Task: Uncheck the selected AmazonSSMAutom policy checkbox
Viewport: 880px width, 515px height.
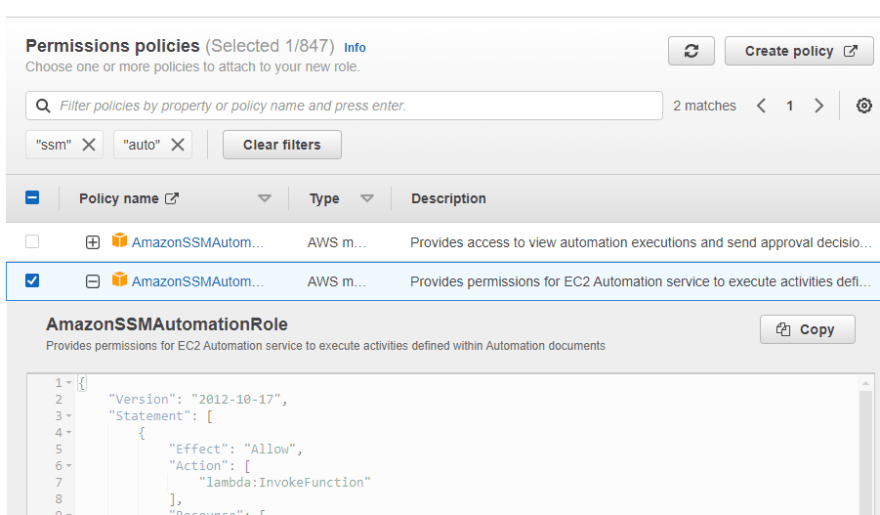Action: point(33,280)
